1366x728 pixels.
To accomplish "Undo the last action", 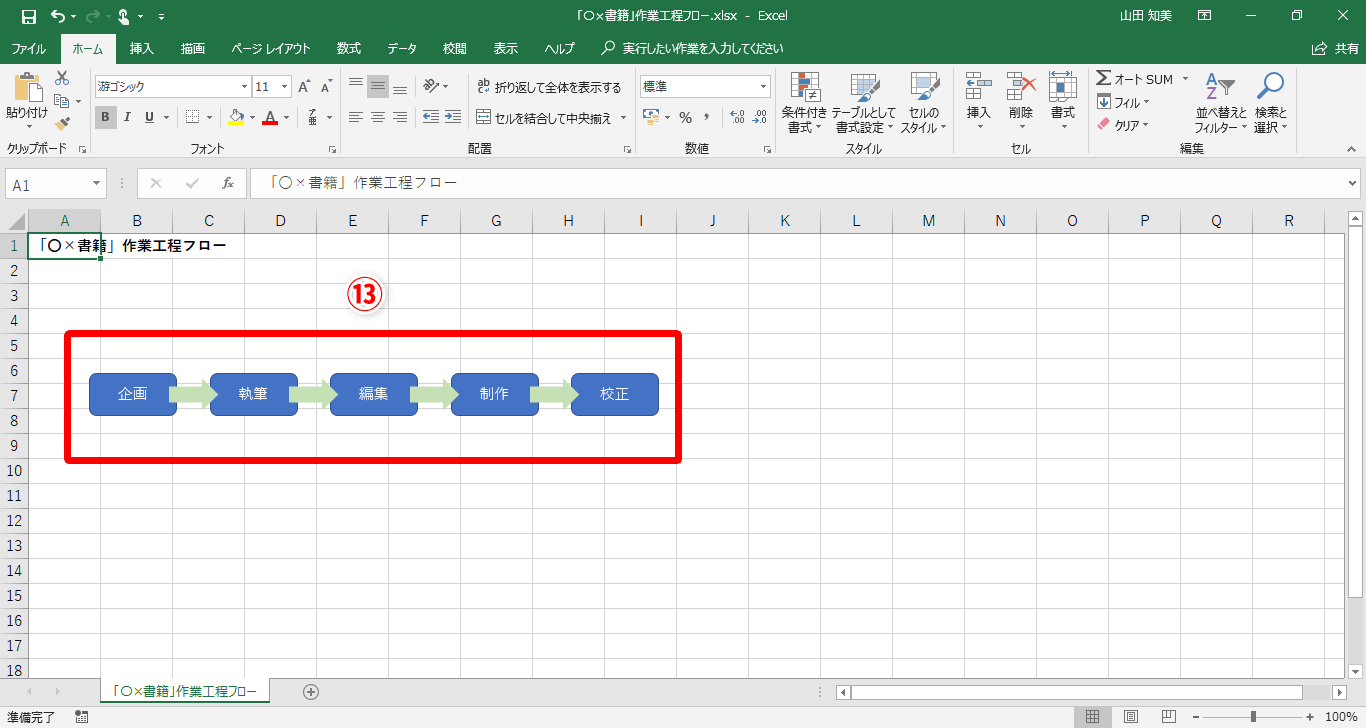I will point(57,16).
